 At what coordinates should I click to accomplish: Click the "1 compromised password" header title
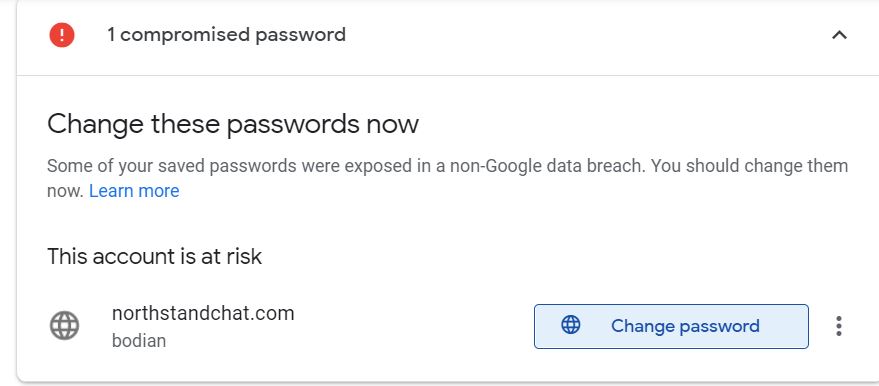click(x=226, y=35)
